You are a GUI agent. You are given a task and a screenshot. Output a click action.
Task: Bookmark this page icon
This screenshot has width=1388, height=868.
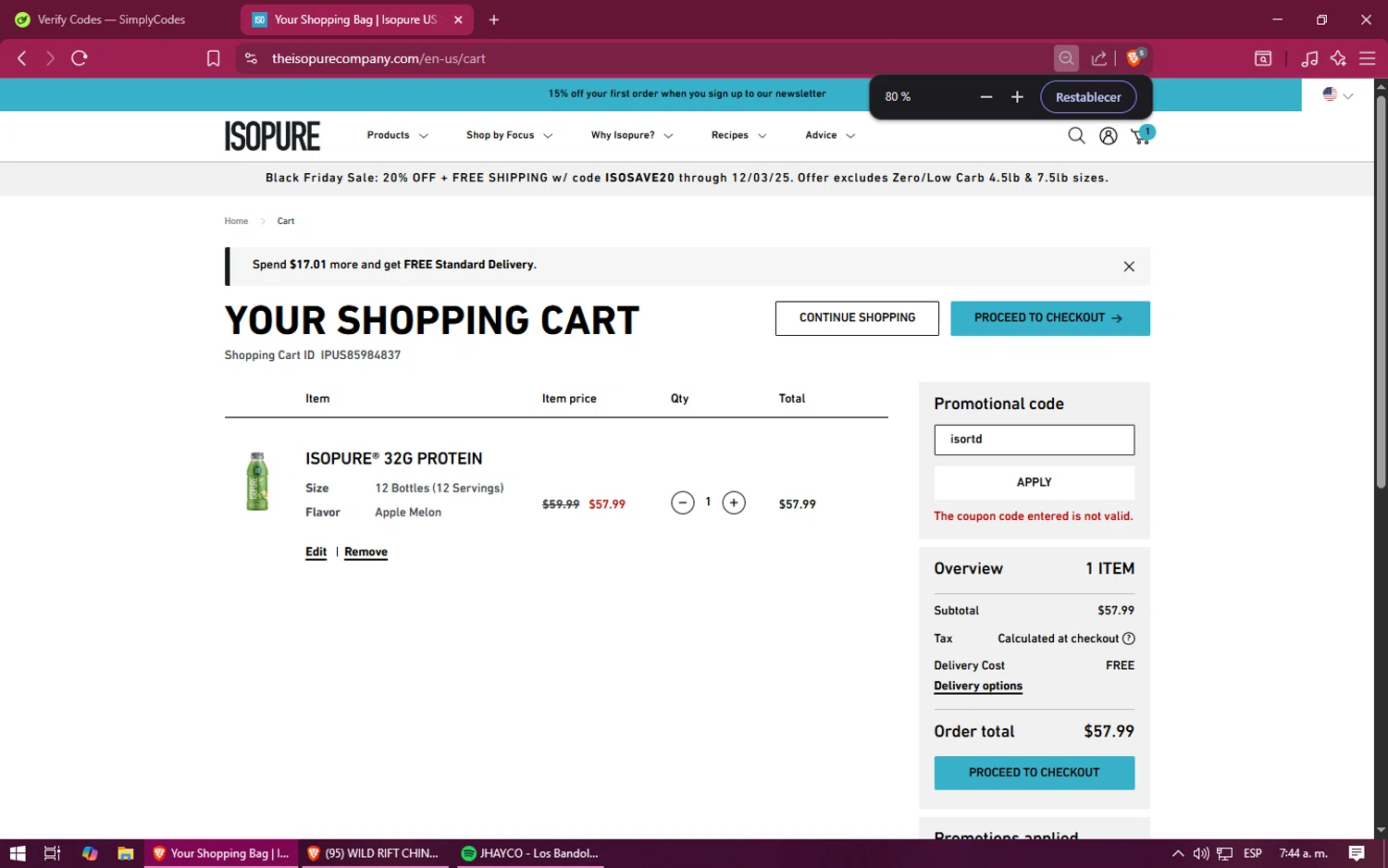pyautogui.click(x=213, y=58)
